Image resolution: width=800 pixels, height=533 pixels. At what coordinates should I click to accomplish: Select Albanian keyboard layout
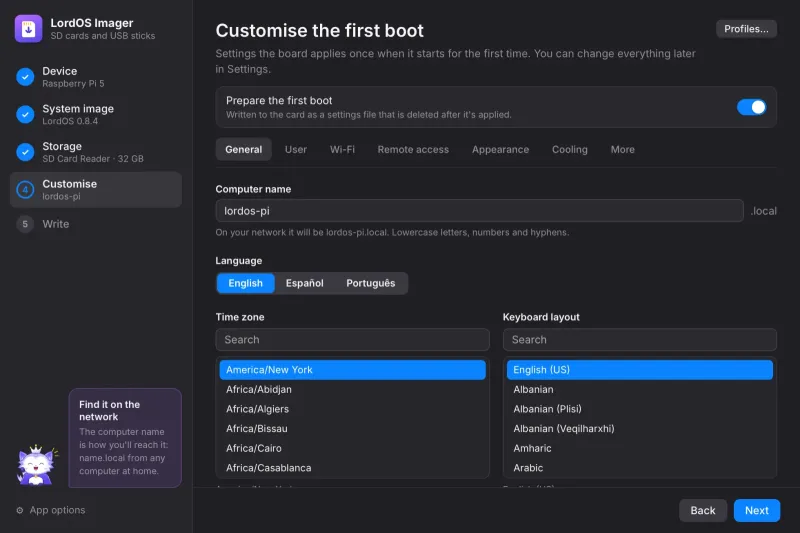coord(640,390)
